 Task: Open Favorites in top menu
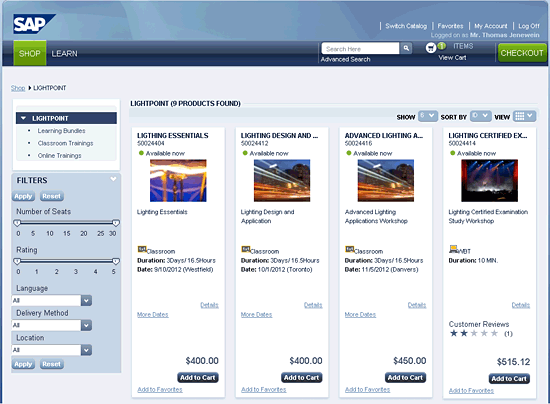pyautogui.click(x=450, y=26)
